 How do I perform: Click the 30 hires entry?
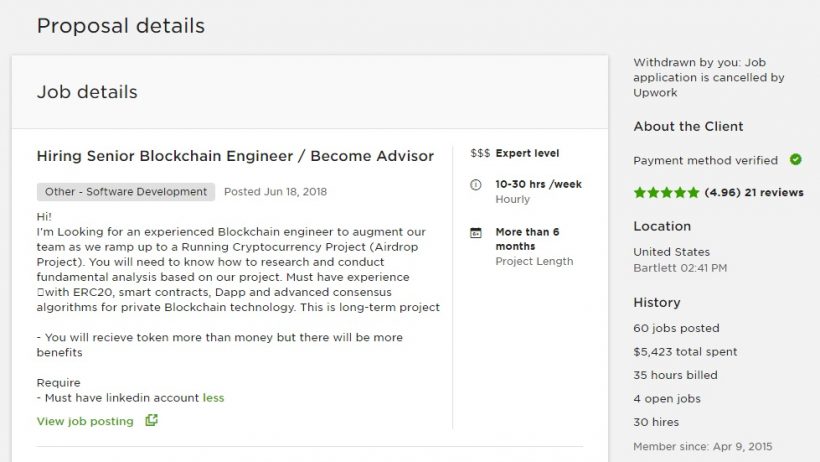point(654,422)
